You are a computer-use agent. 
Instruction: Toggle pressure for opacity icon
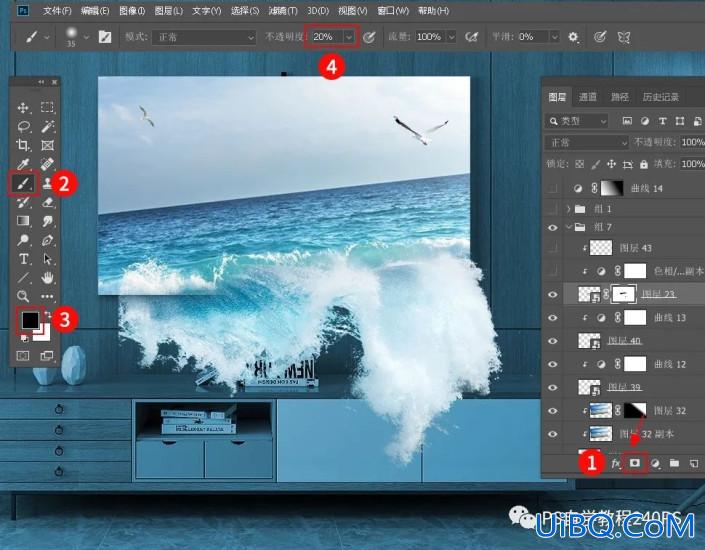coord(369,37)
